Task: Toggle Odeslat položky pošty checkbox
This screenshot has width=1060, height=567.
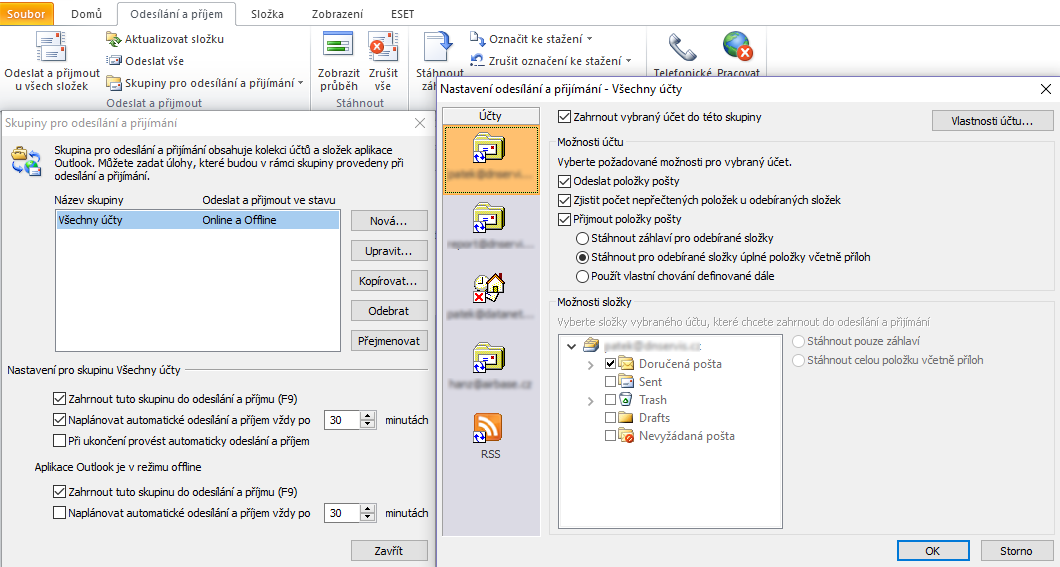Action: click(564, 181)
